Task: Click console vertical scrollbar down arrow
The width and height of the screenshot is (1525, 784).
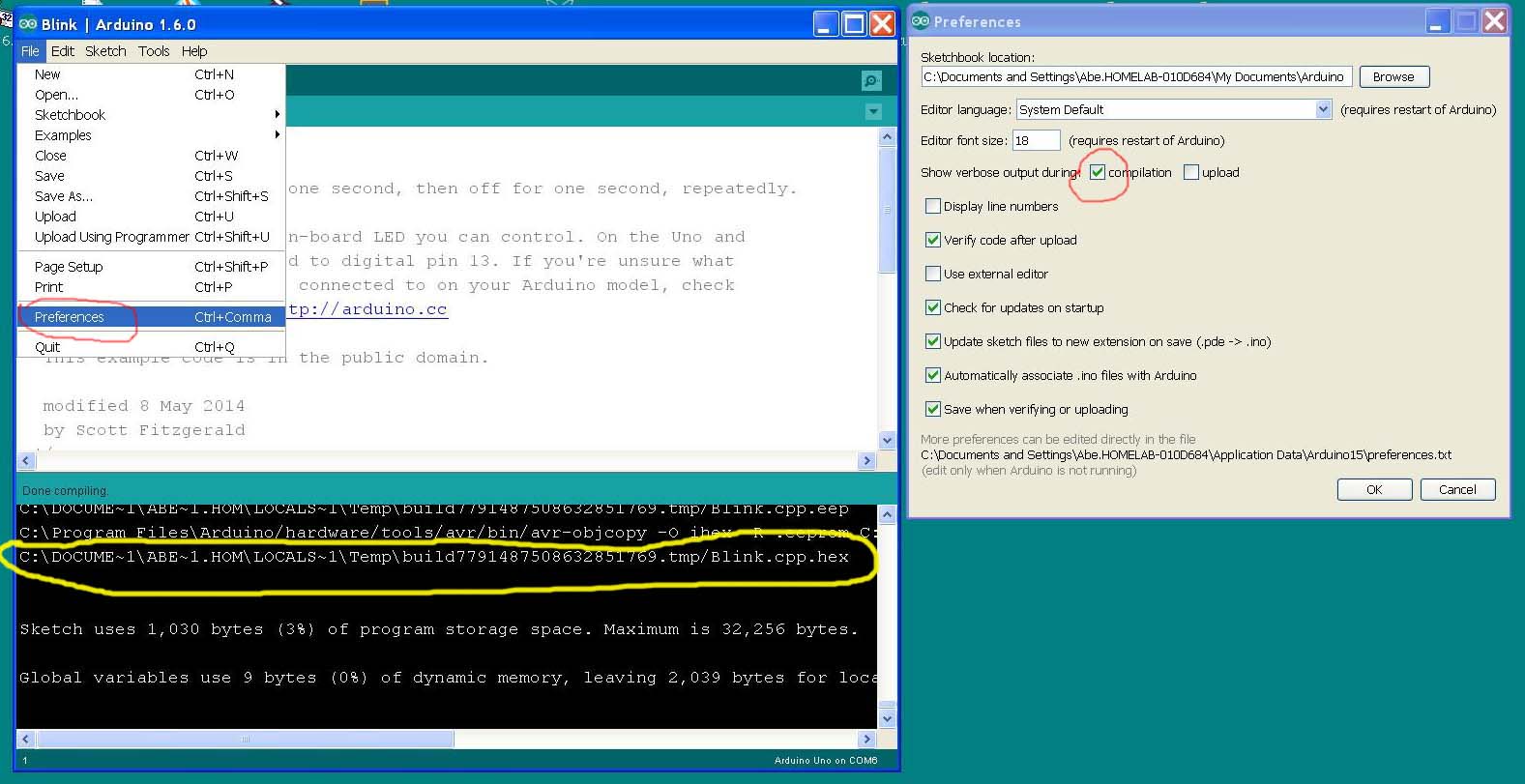Action: [x=888, y=718]
